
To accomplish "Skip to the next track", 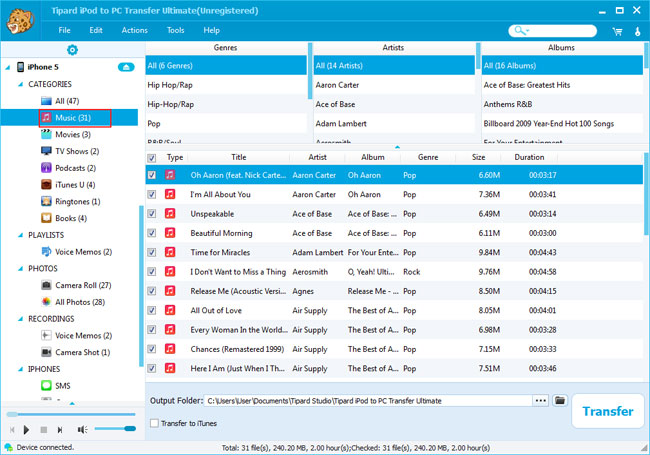I will coord(60,430).
